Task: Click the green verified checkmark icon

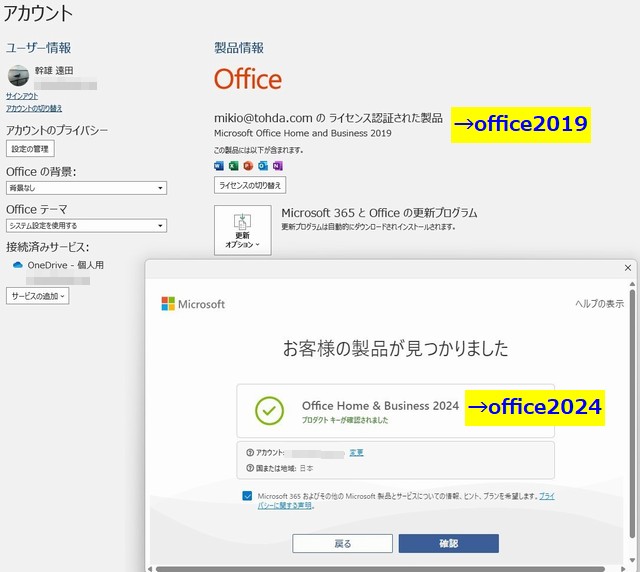Action: 269,411
